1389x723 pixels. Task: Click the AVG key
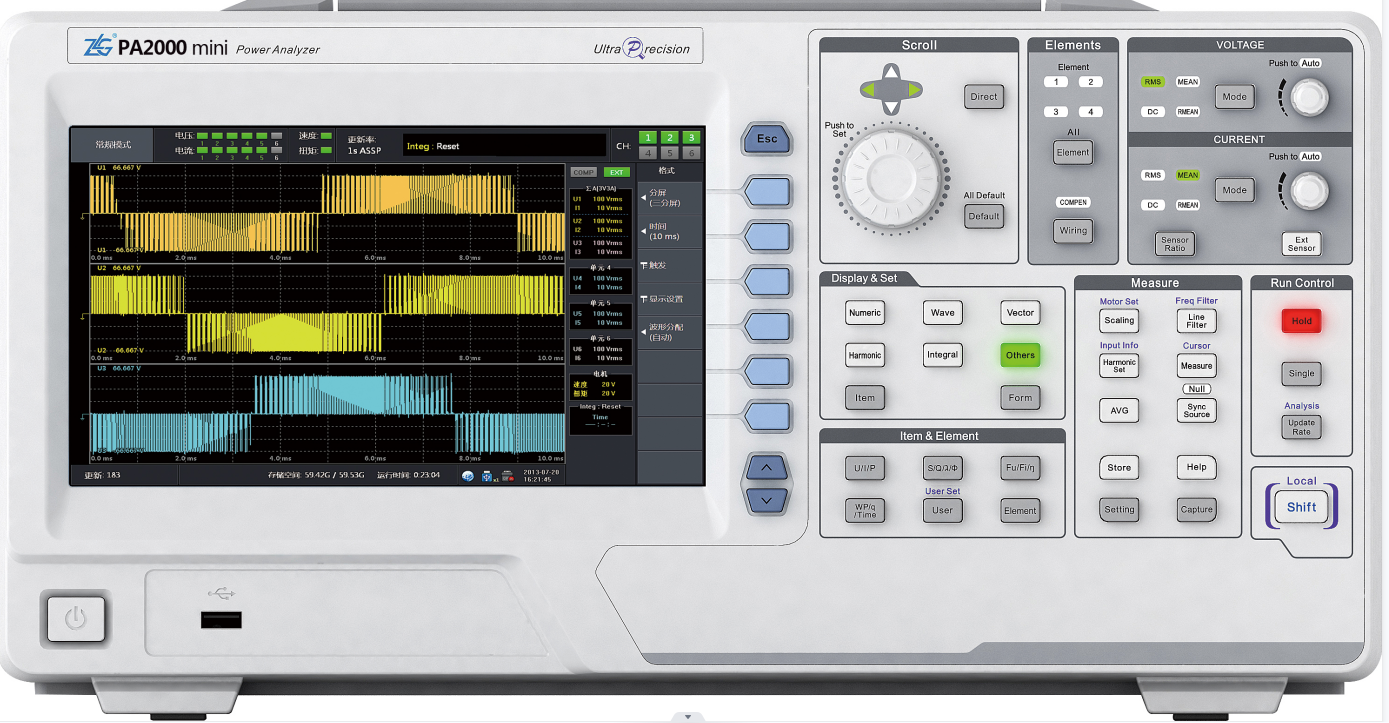(x=1119, y=410)
